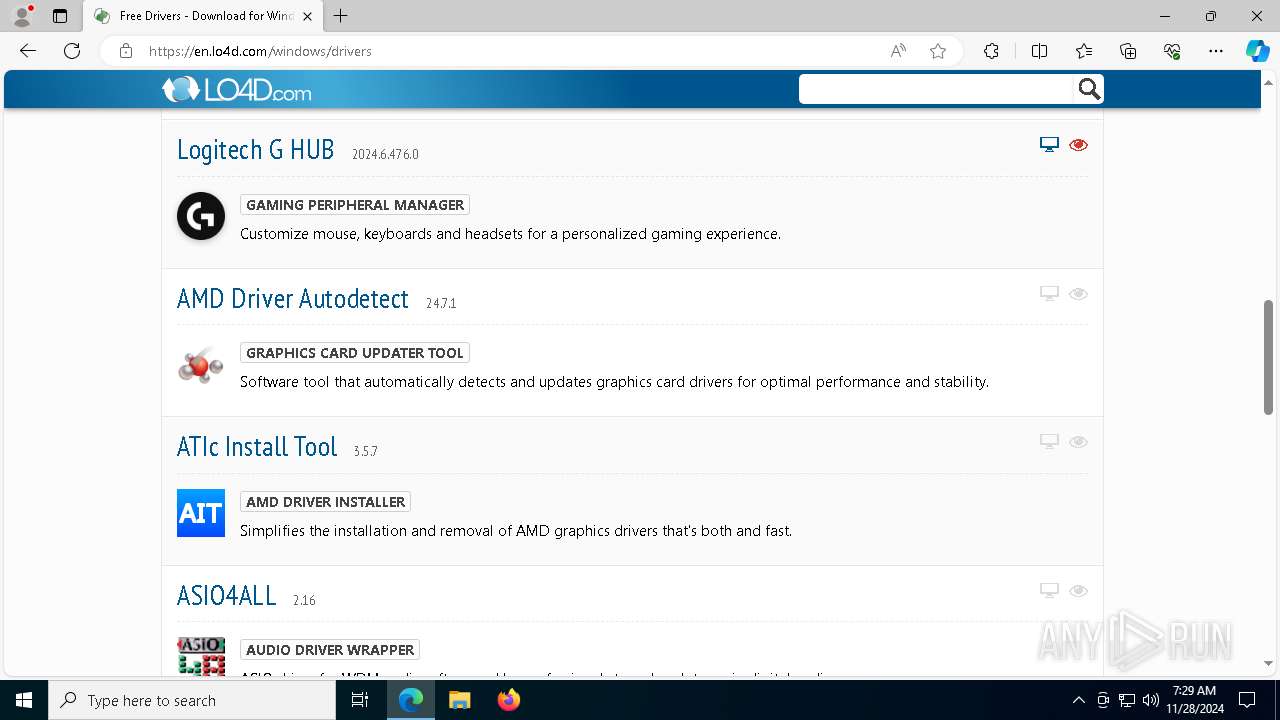
Task: Select the Free Drivers browser tab
Action: pos(203,16)
